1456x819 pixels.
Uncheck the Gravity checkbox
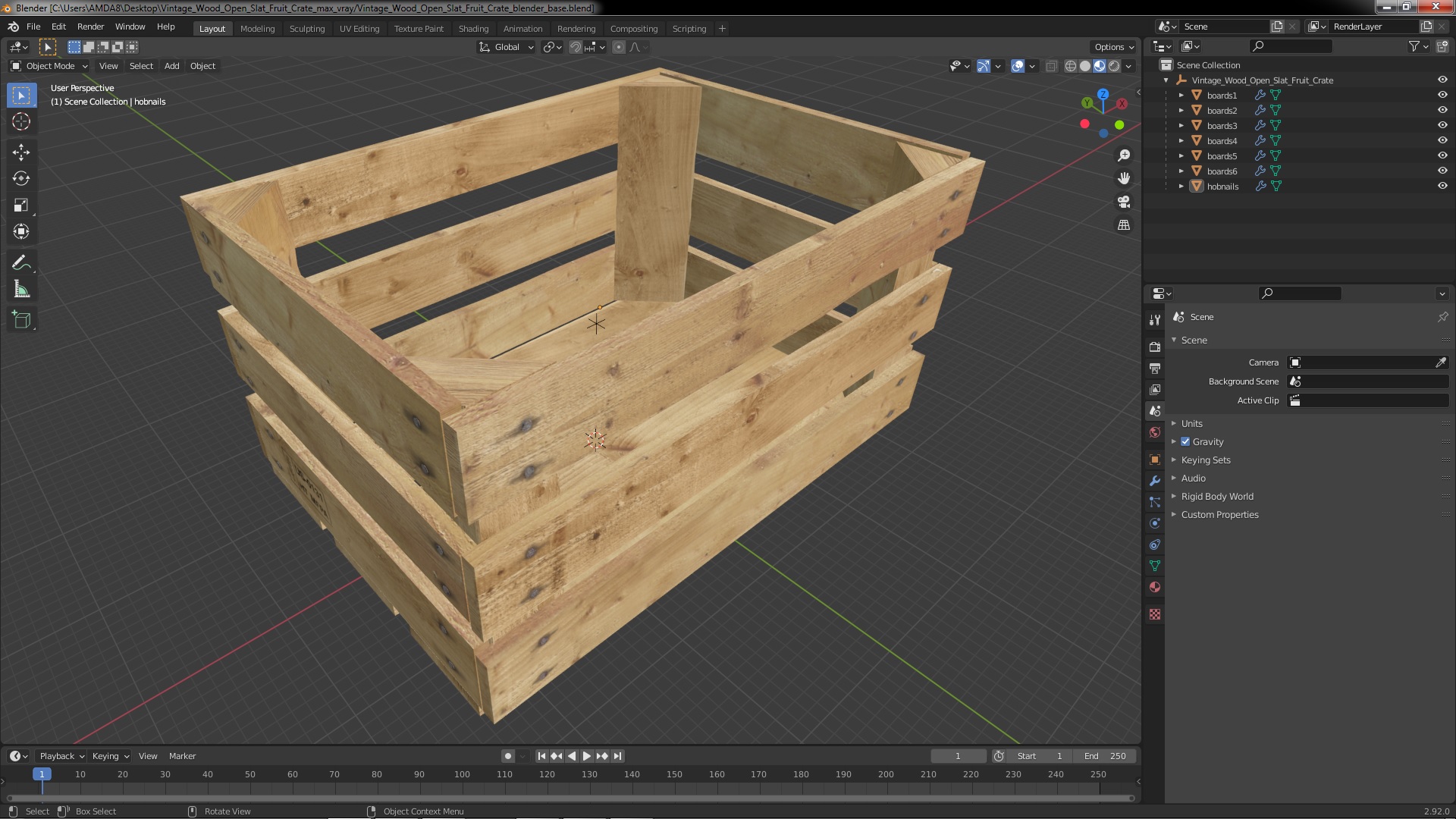(x=1185, y=441)
